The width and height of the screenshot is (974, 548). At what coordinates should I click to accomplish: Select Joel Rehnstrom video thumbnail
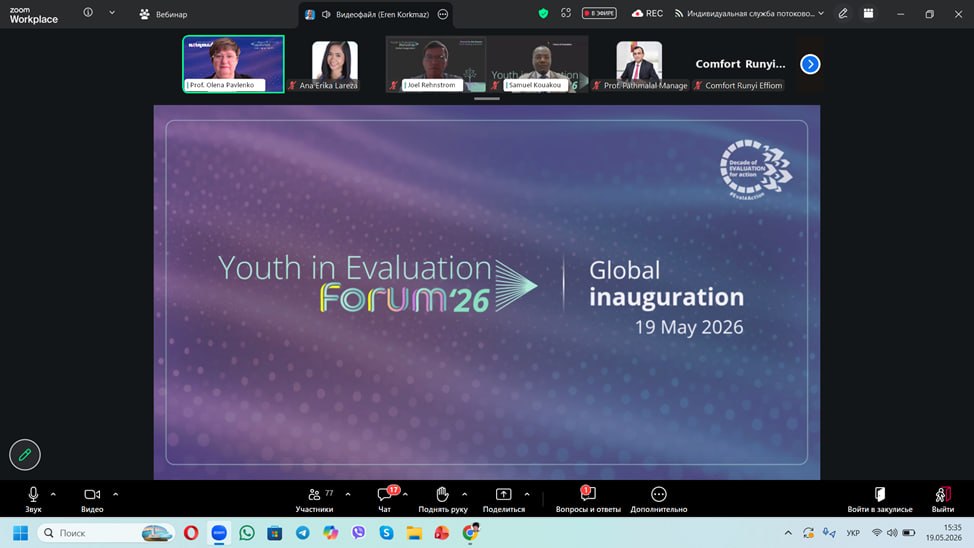tap(435, 64)
